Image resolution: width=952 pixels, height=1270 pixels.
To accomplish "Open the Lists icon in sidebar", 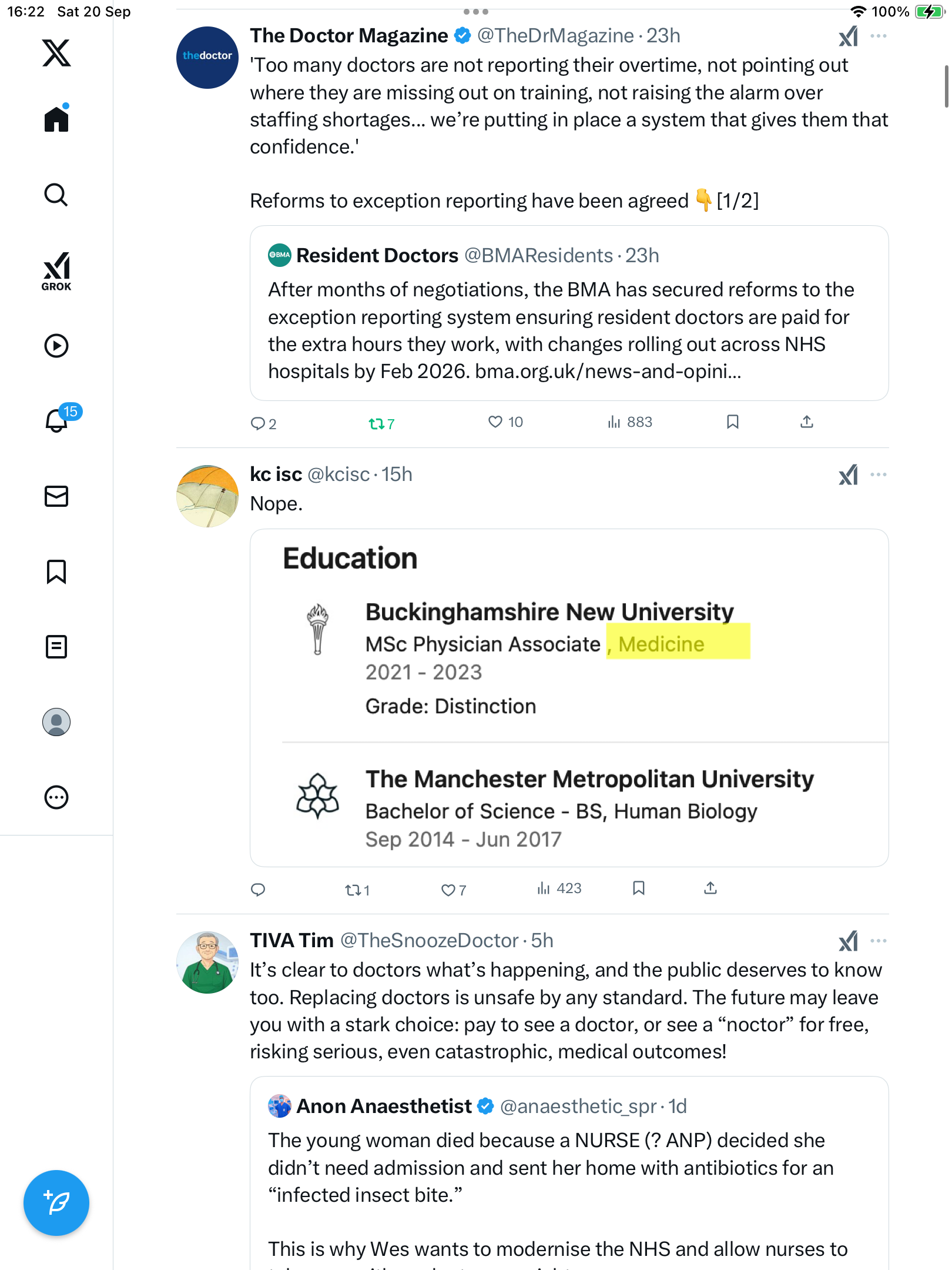I will (x=56, y=647).
